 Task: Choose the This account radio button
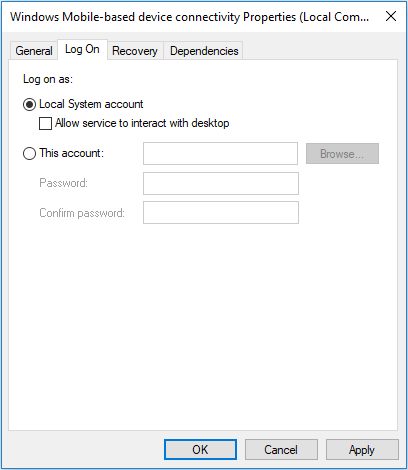click(x=29, y=154)
